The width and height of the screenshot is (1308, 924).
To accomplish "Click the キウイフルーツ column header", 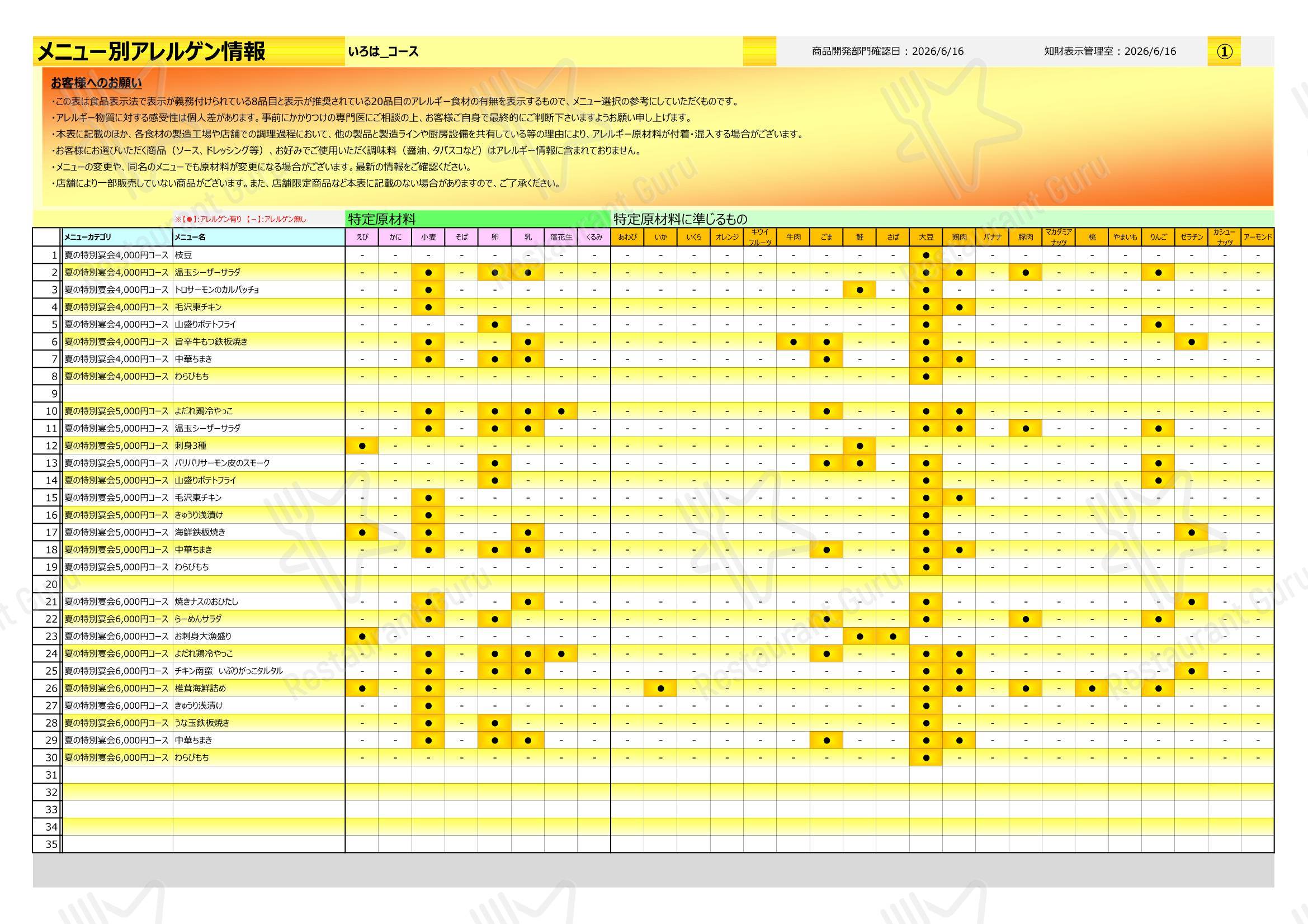I will click(761, 237).
